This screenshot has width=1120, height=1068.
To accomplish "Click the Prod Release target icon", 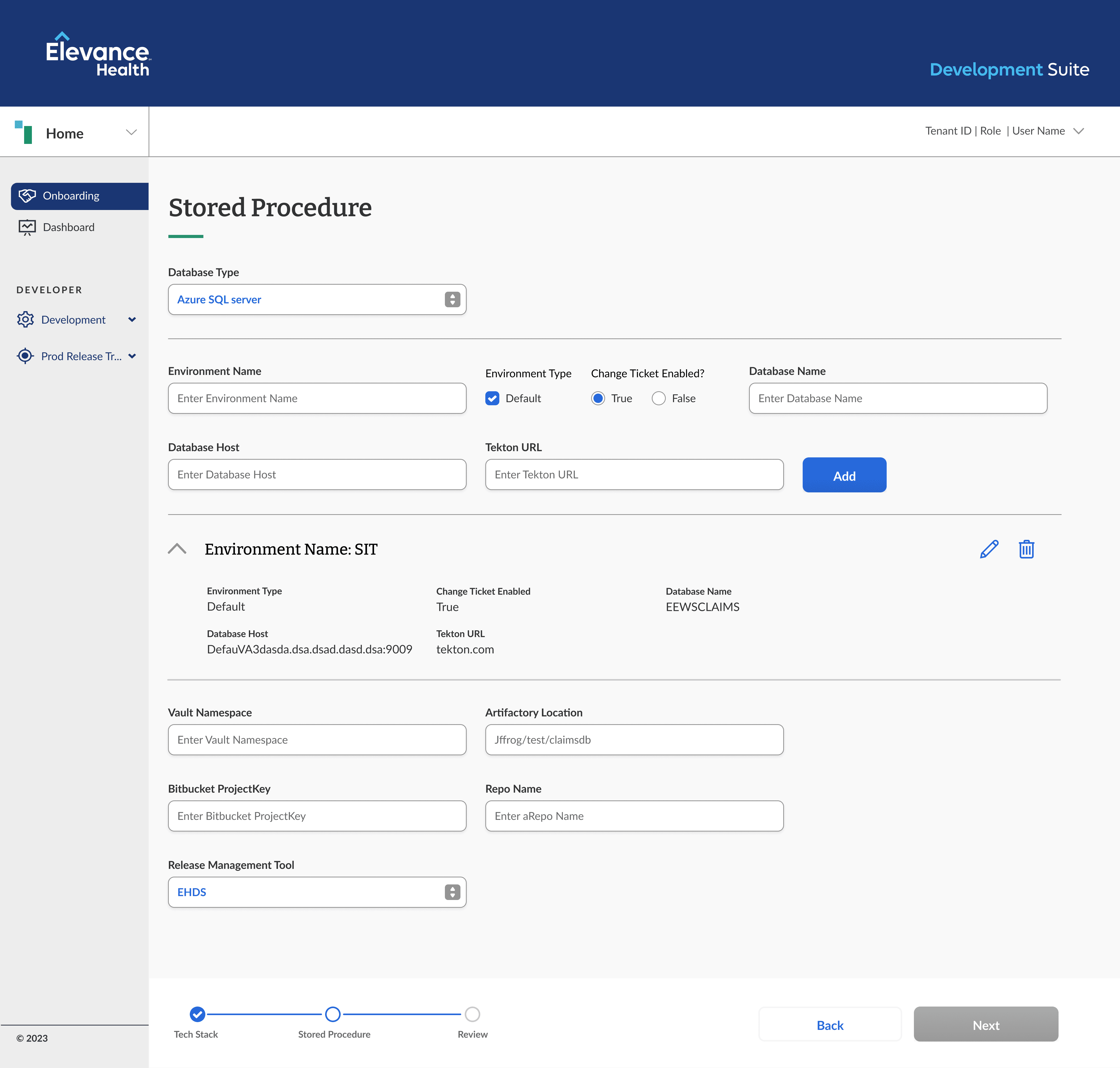I will click(26, 356).
